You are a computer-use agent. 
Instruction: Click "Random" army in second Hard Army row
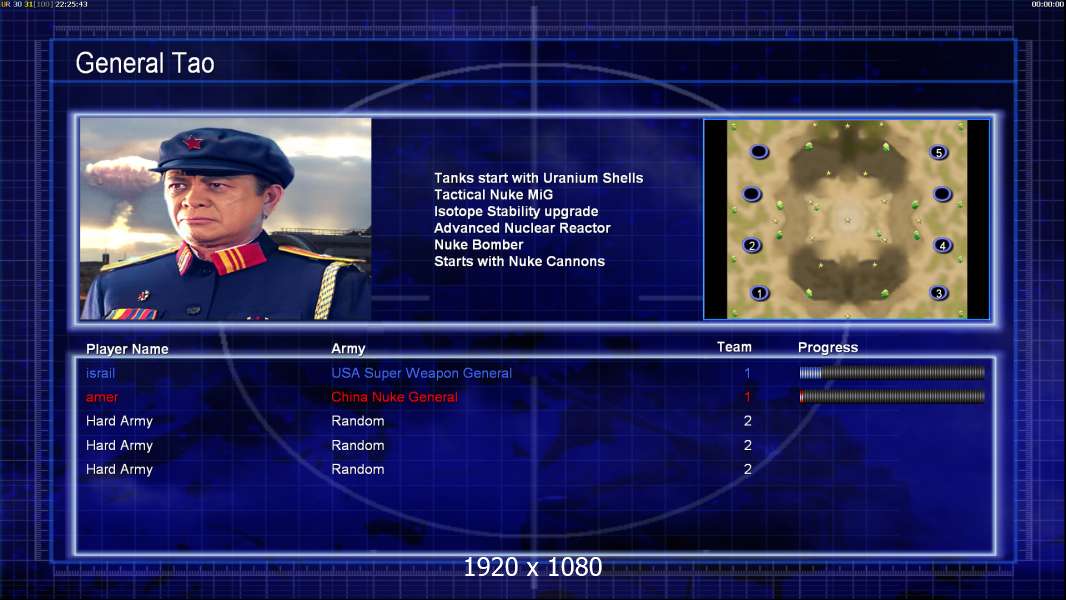pos(358,446)
